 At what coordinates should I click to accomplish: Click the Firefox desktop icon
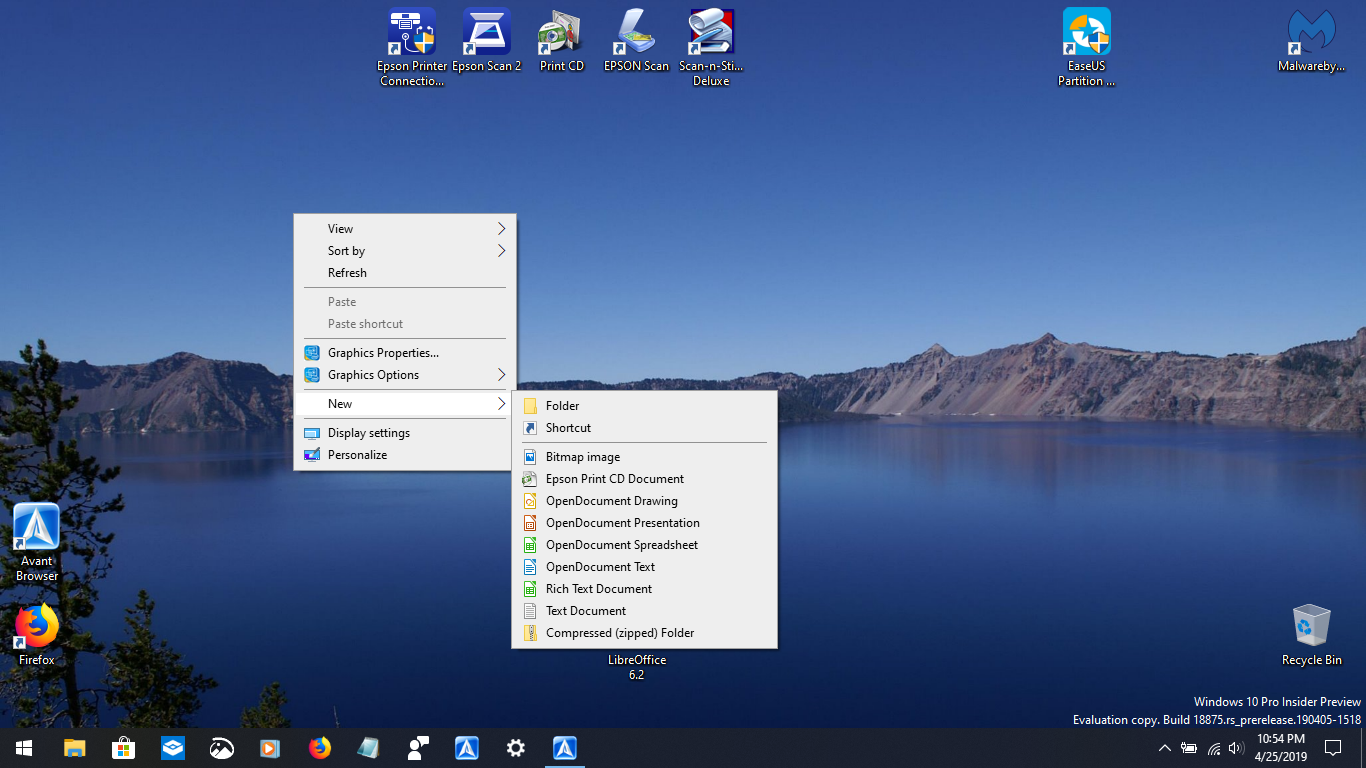[x=37, y=634]
